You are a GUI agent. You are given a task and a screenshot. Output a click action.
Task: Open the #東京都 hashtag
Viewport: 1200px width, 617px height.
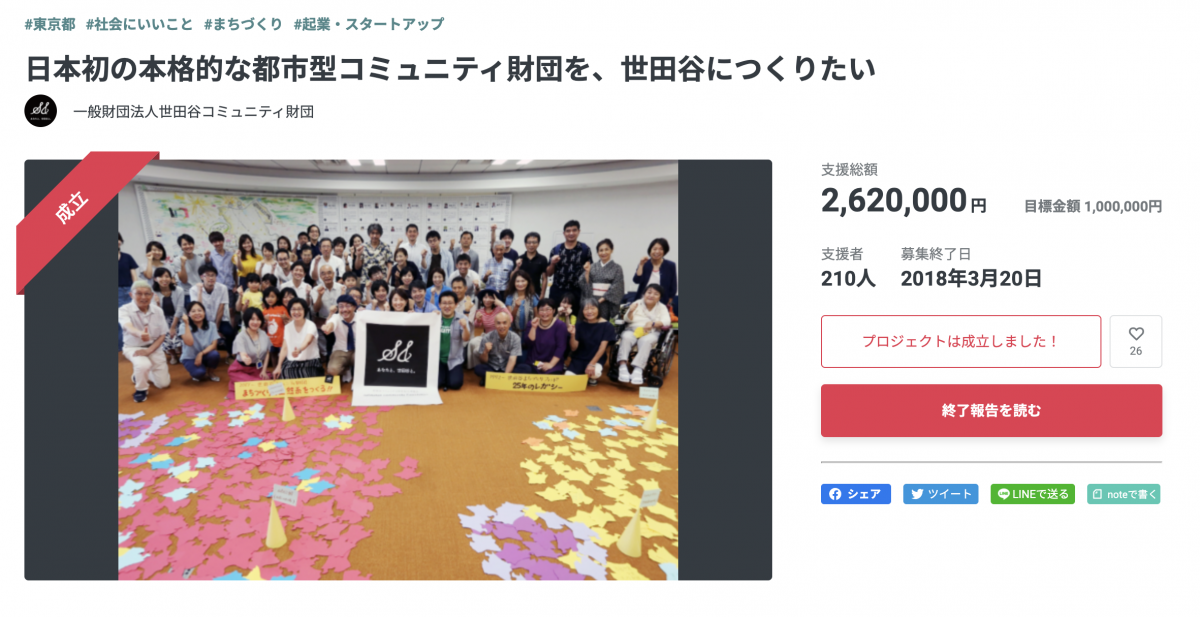pos(50,24)
